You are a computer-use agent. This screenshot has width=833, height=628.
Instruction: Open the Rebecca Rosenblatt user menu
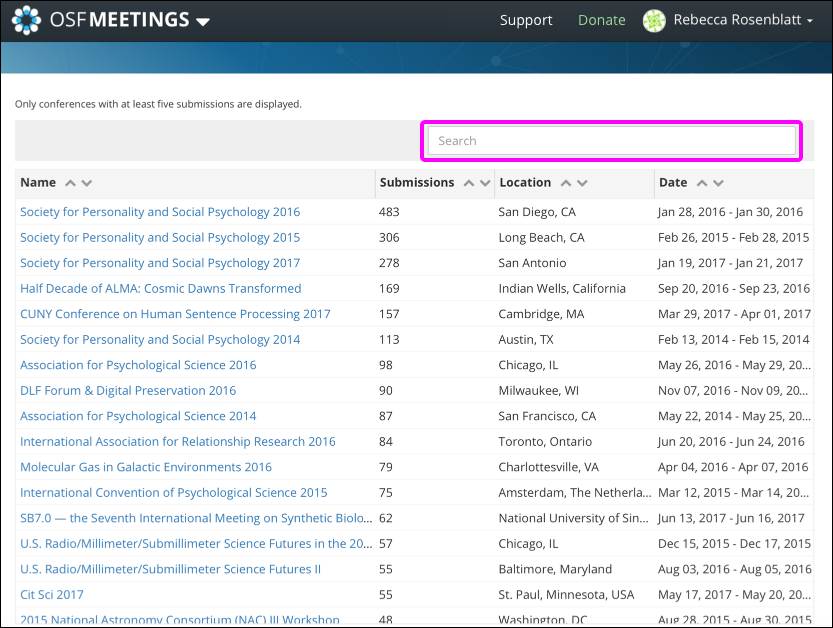point(743,20)
